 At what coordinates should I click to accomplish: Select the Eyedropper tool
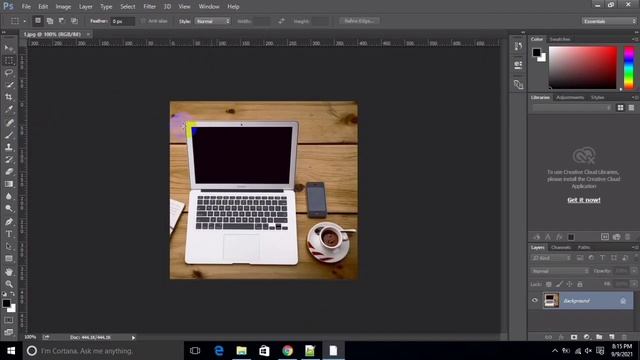pos(9,109)
